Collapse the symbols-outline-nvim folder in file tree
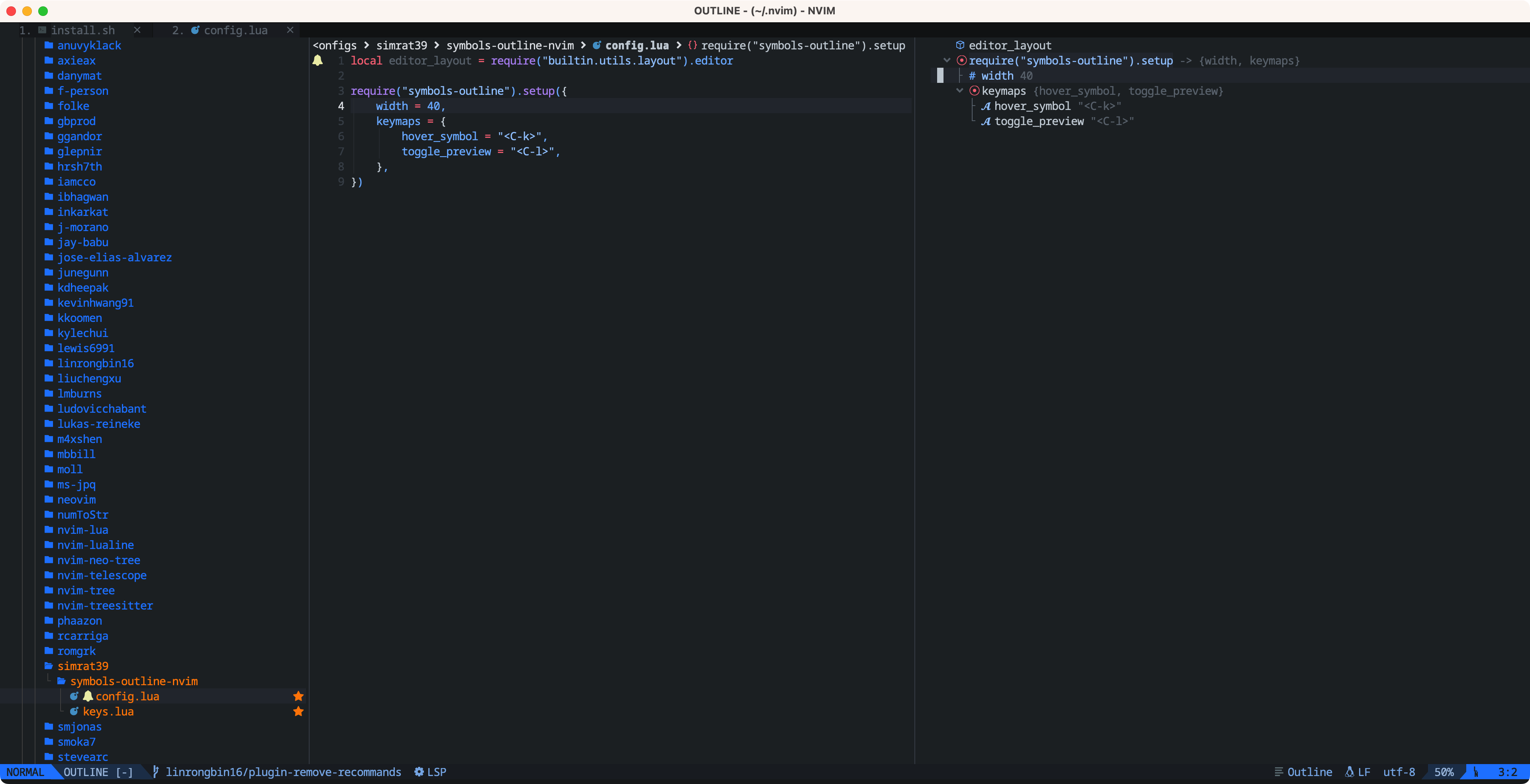This screenshot has width=1530, height=784. [x=62, y=681]
